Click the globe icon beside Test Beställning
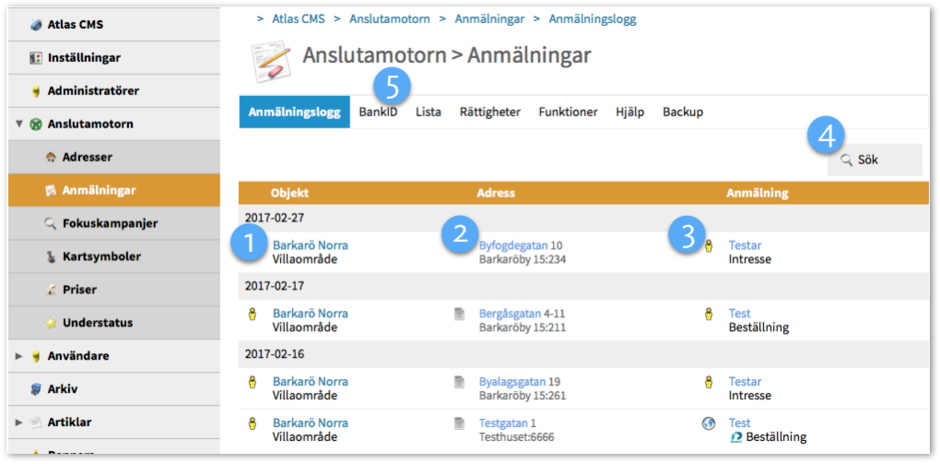The image size is (940, 464). 709,423
